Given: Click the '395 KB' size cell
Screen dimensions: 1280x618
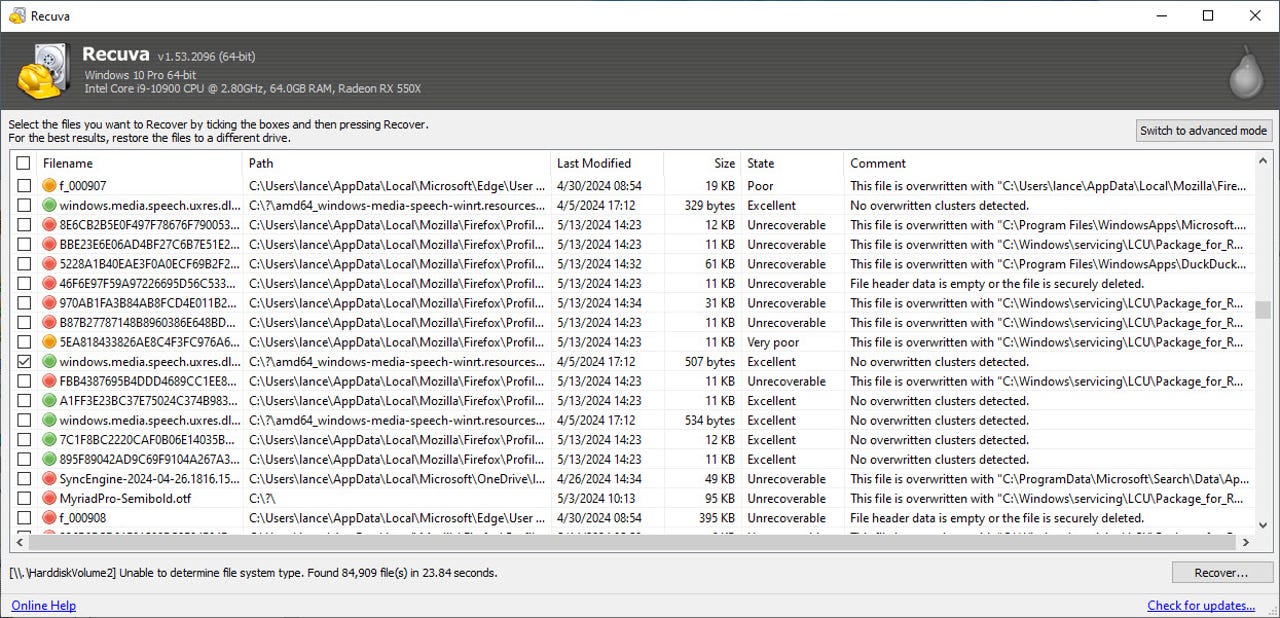Looking at the screenshot, I should 716,517.
